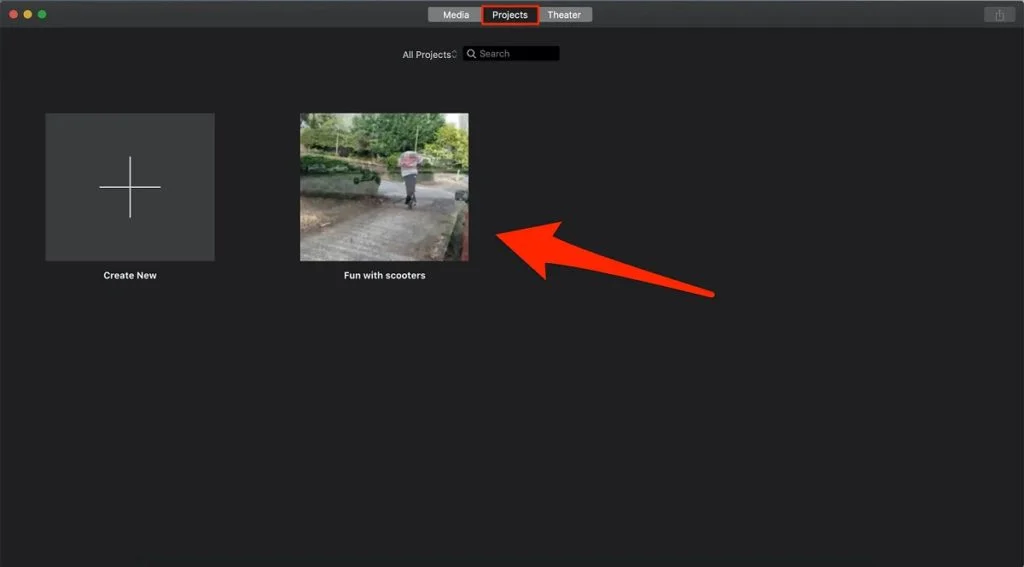Switch to the Media tab
Viewport: 1024px width, 567px height.
pyautogui.click(x=455, y=15)
